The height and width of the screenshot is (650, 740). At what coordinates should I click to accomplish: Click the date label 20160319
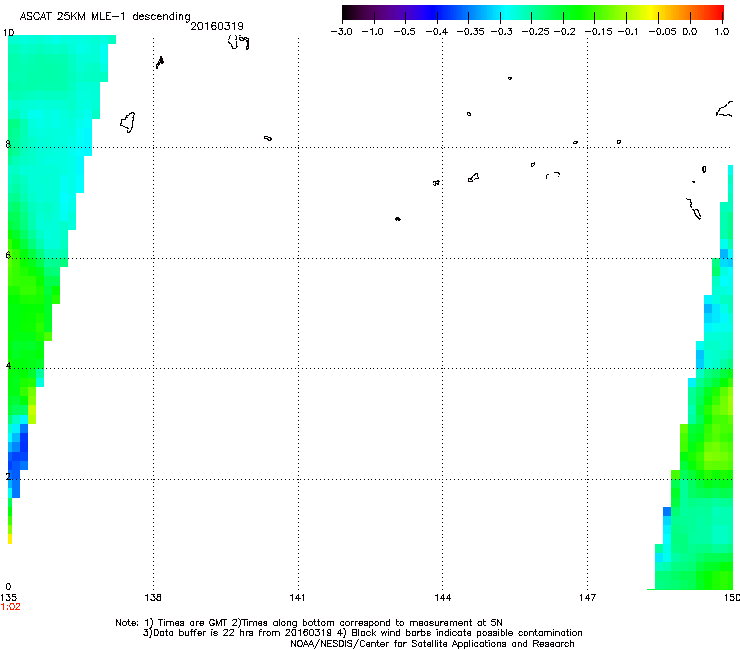coord(217,26)
